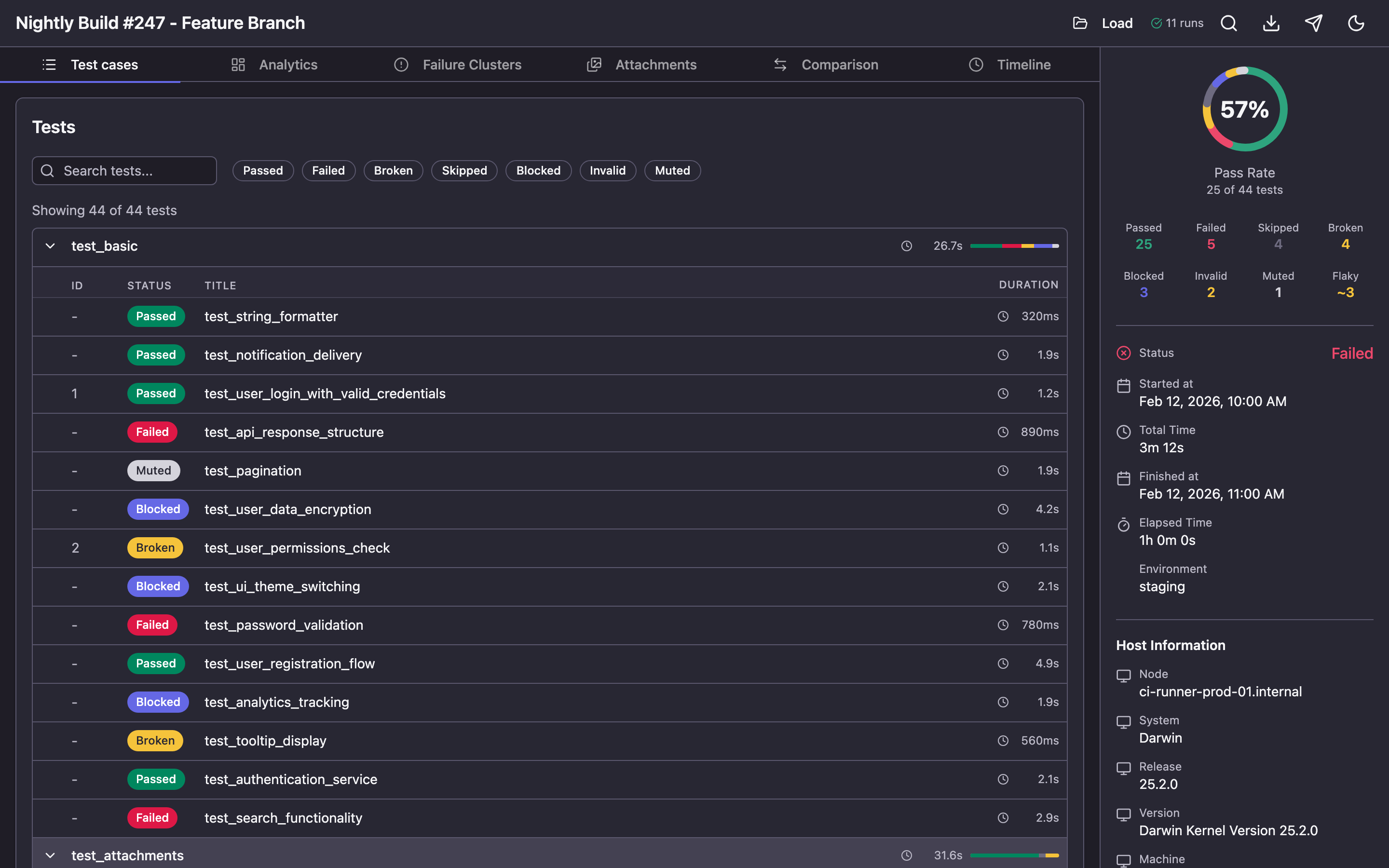Viewport: 1389px width, 868px height.
Task: Toggle the Blocked filter chip
Action: click(x=538, y=171)
